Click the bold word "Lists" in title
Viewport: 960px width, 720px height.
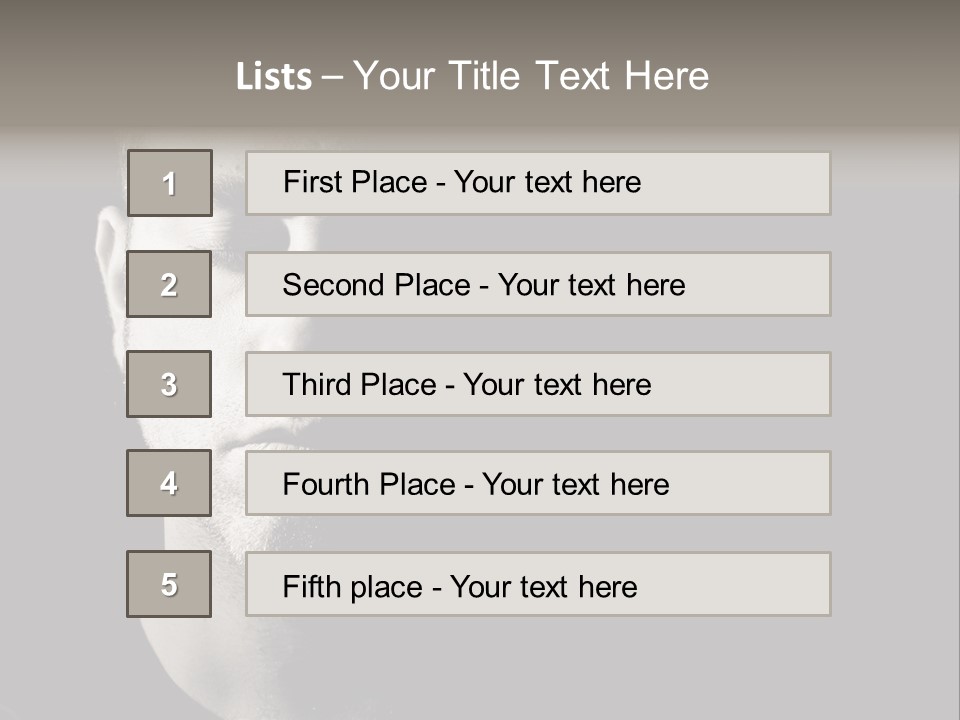pyautogui.click(x=273, y=77)
